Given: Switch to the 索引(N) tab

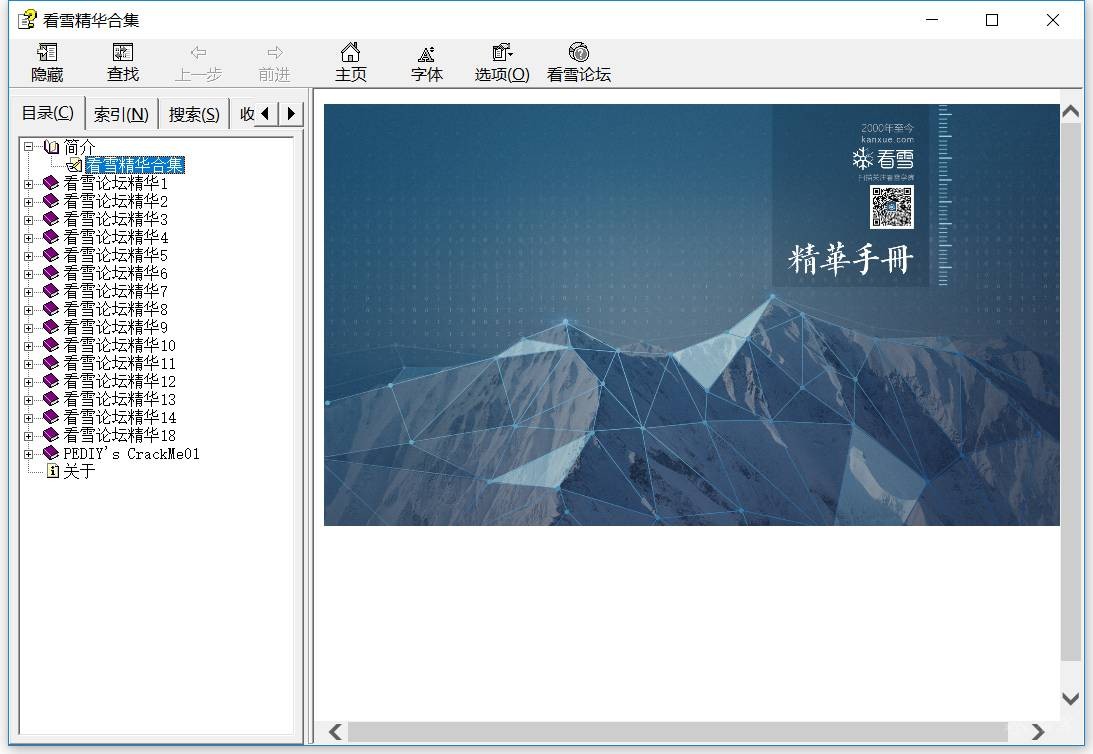Looking at the screenshot, I should (x=121, y=114).
